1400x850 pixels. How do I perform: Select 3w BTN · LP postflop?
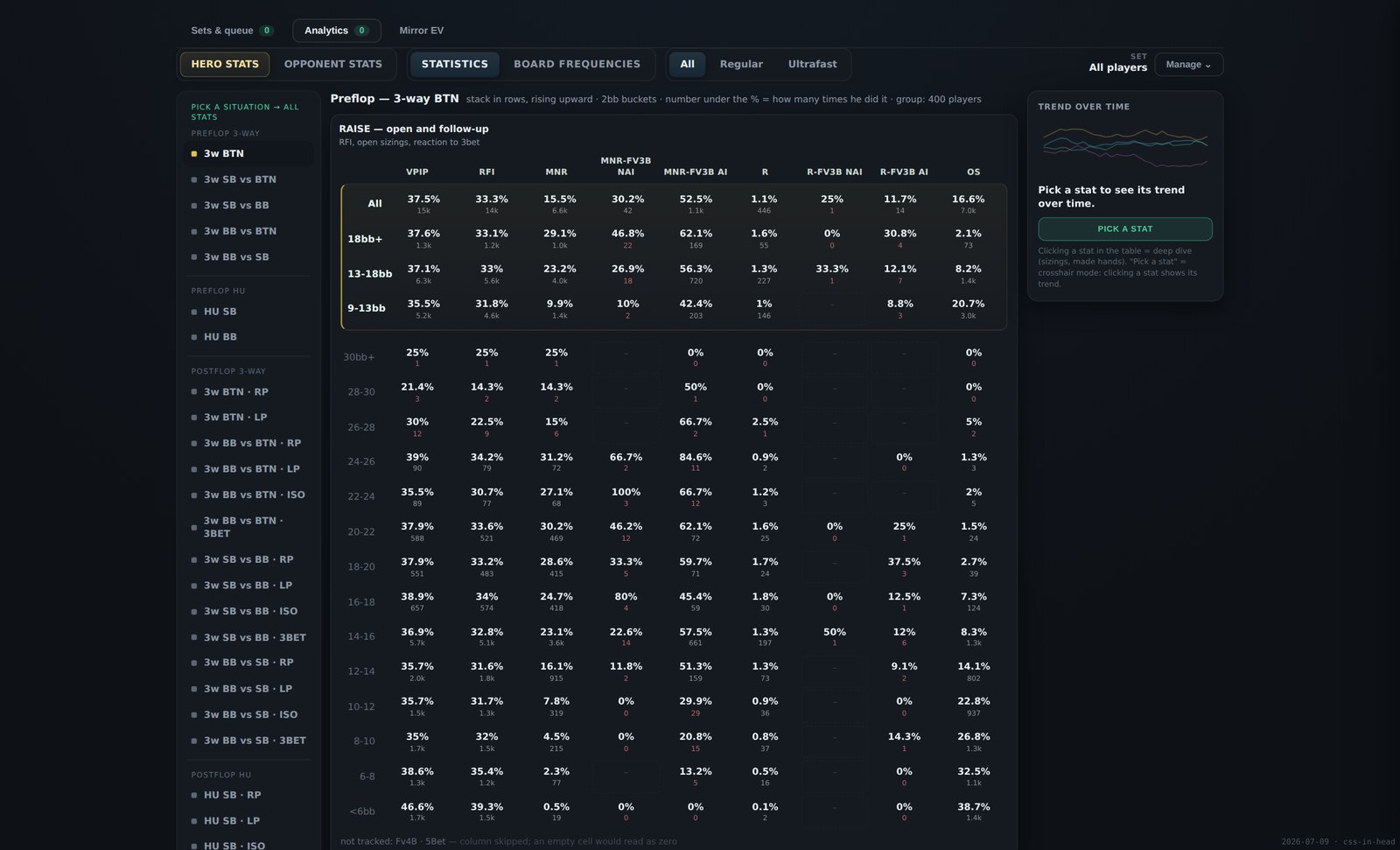(x=249, y=418)
